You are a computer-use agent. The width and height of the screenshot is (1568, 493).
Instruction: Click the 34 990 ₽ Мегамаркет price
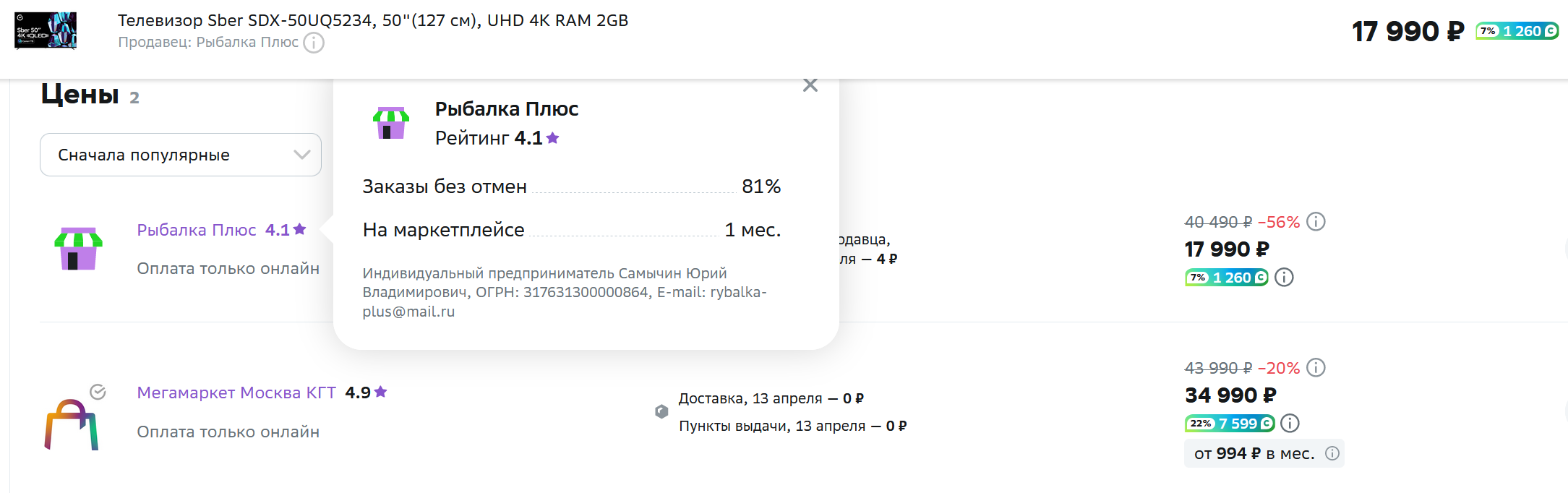(1230, 395)
